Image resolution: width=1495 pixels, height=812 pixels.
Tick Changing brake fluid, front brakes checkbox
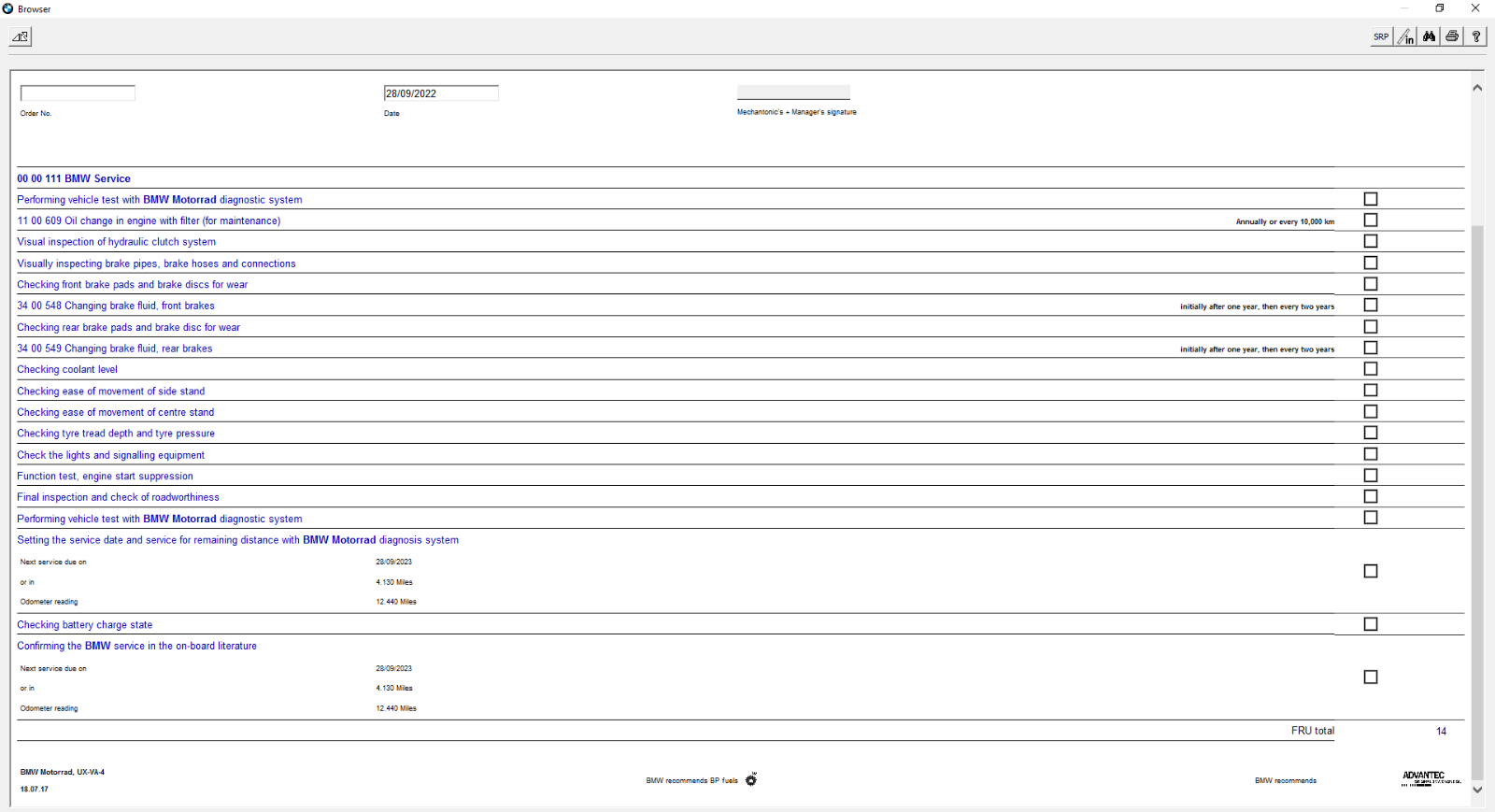coord(1371,305)
